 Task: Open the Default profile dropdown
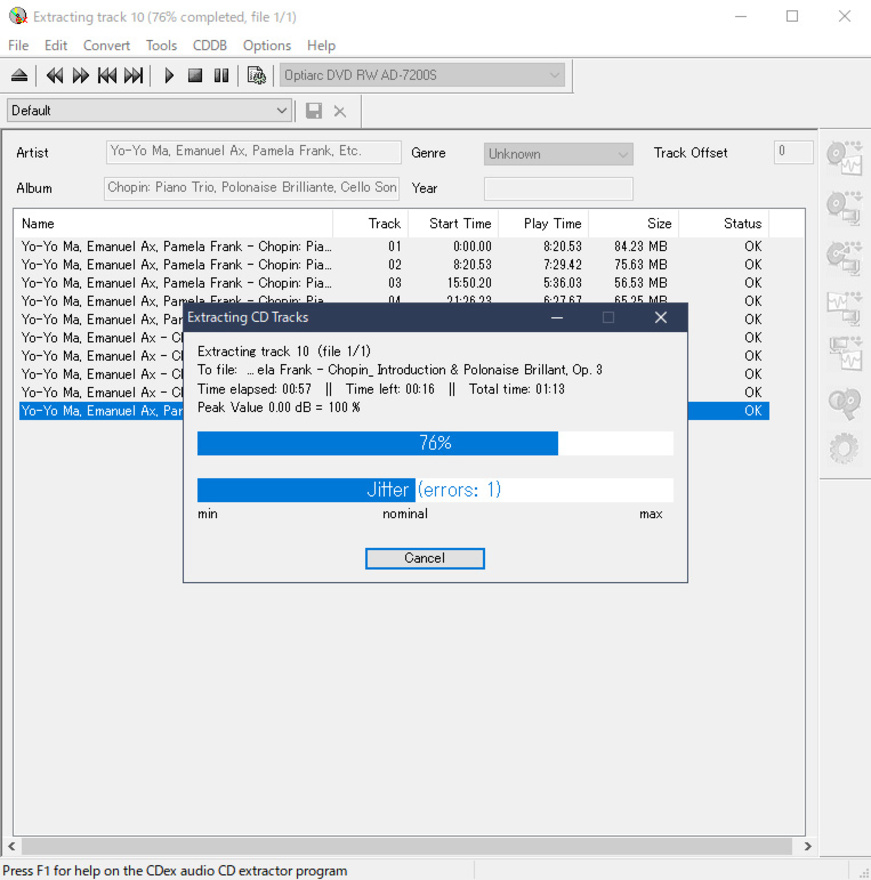(x=281, y=111)
